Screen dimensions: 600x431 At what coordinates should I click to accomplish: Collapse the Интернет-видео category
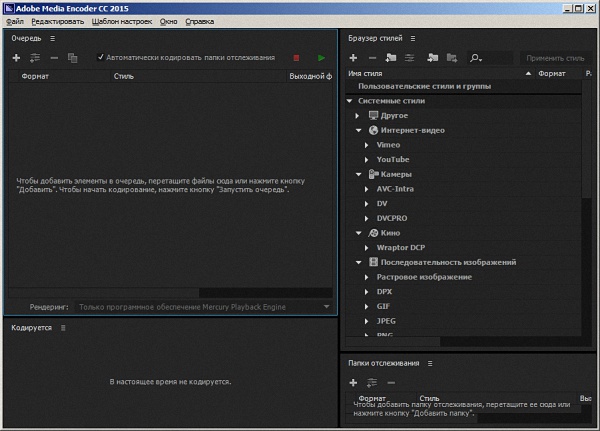coord(359,131)
